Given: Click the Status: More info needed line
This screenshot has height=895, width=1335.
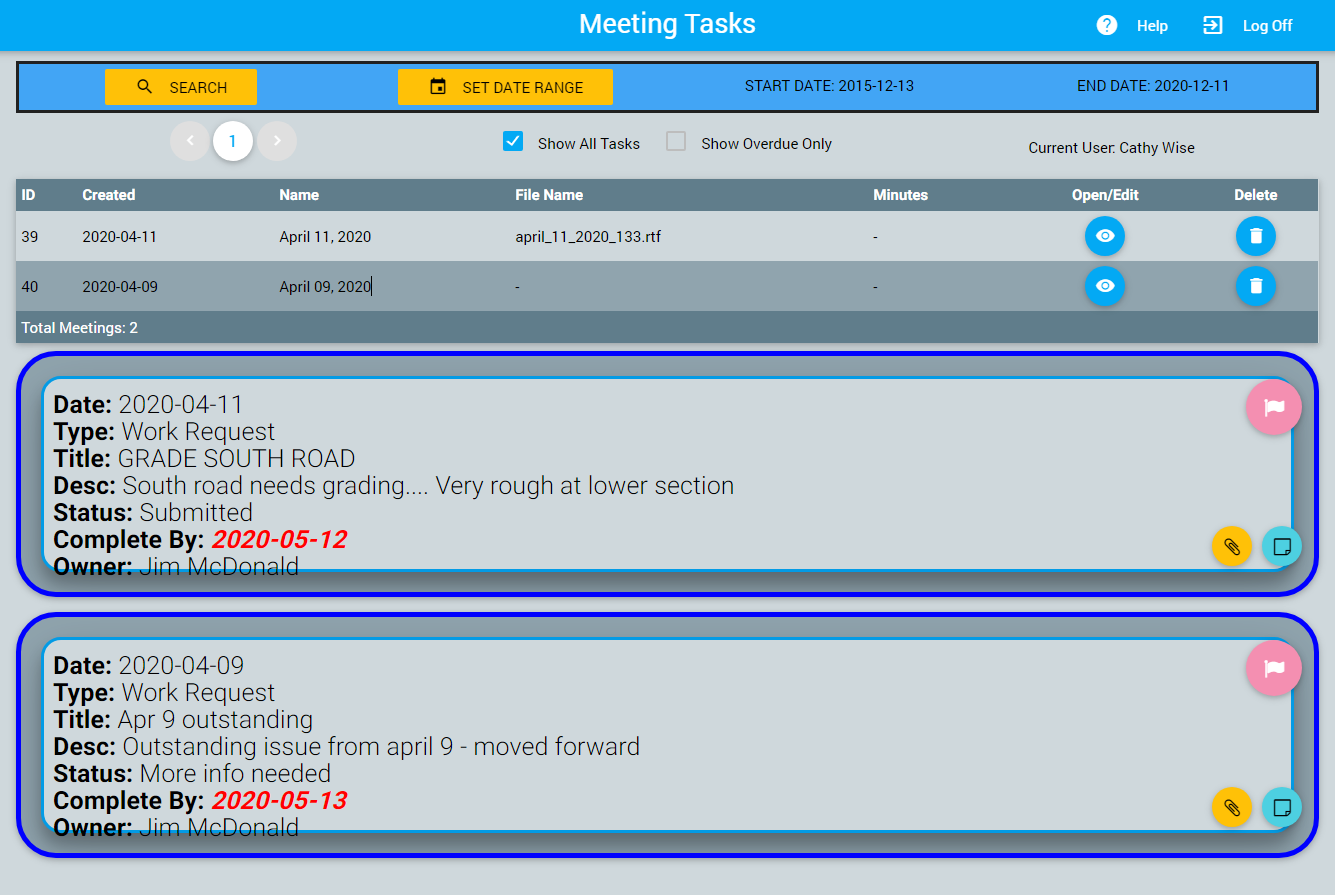Looking at the screenshot, I should tap(192, 774).
